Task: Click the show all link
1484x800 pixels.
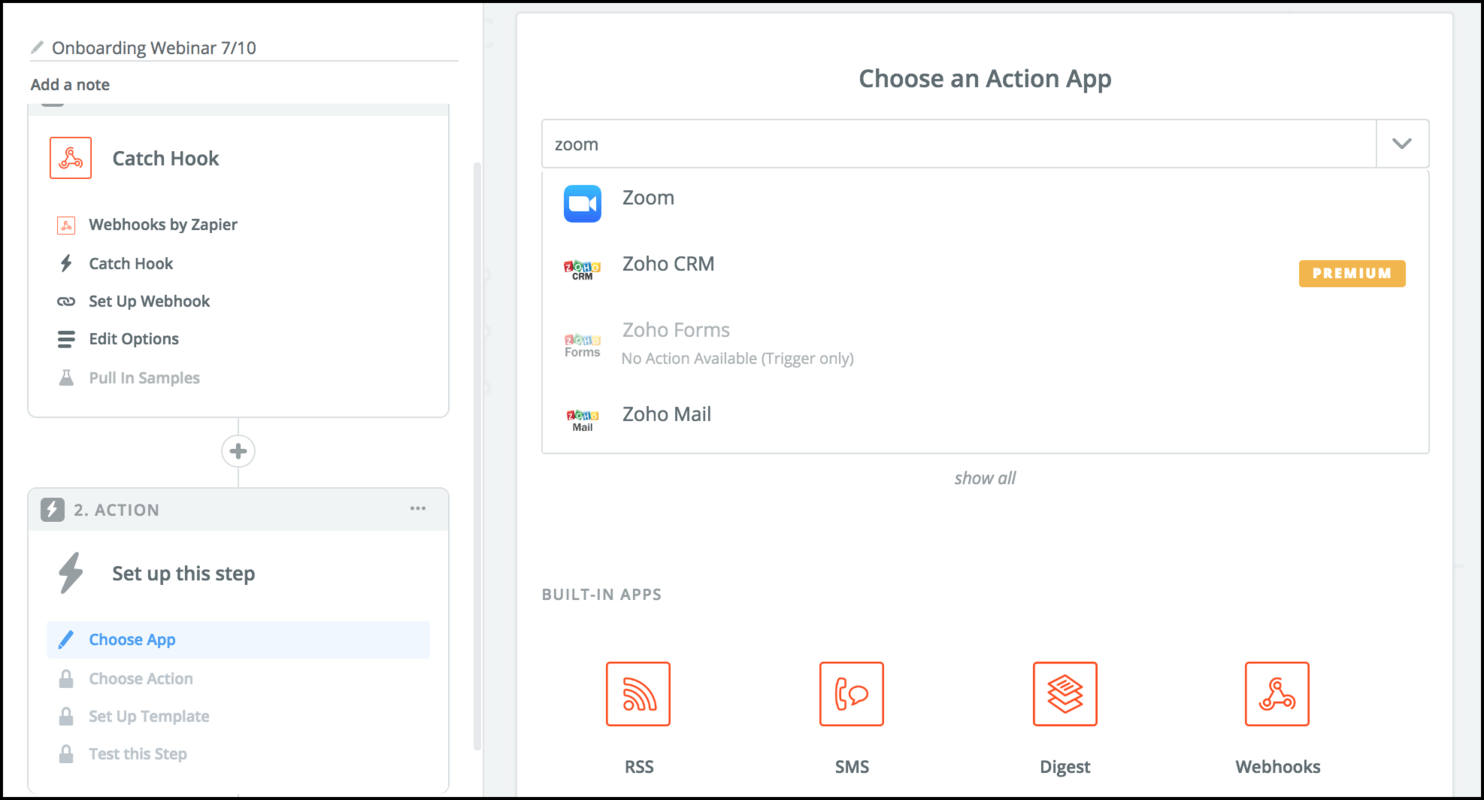Action: 985,478
